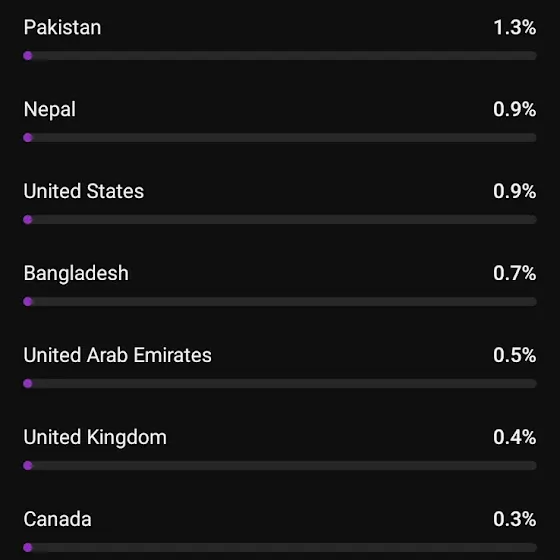This screenshot has width=560, height=560.
Task: Click the Canada progress bar
Action: [x=280, y=548]
